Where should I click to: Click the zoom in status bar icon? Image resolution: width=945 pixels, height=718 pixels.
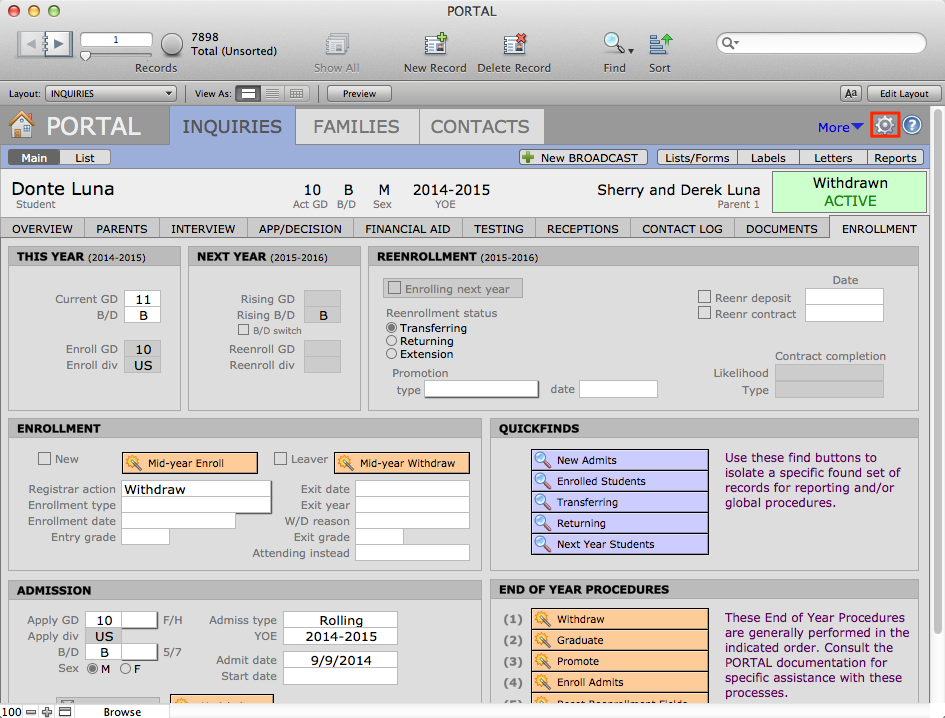[47, 712]
